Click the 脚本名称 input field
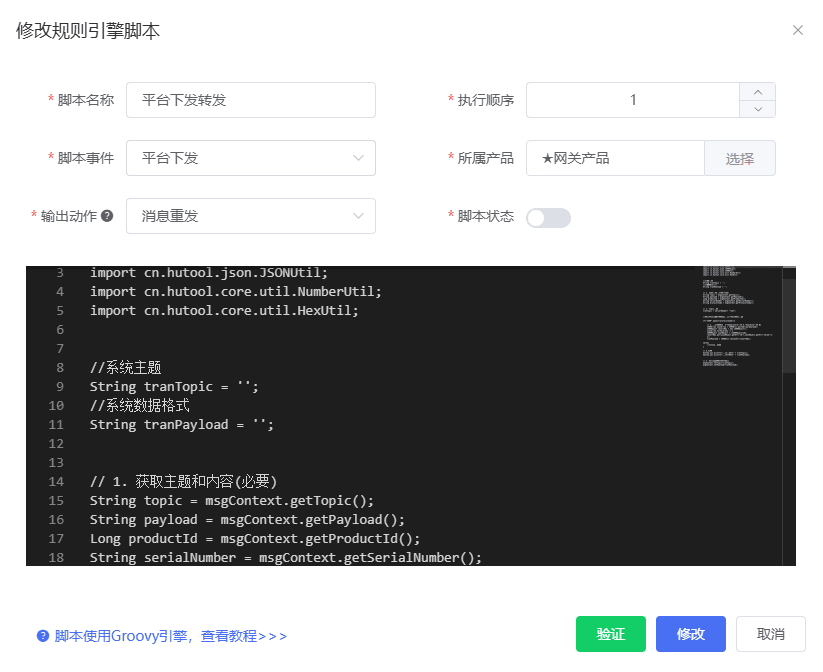The image size is (823, 672). point(251,100)
